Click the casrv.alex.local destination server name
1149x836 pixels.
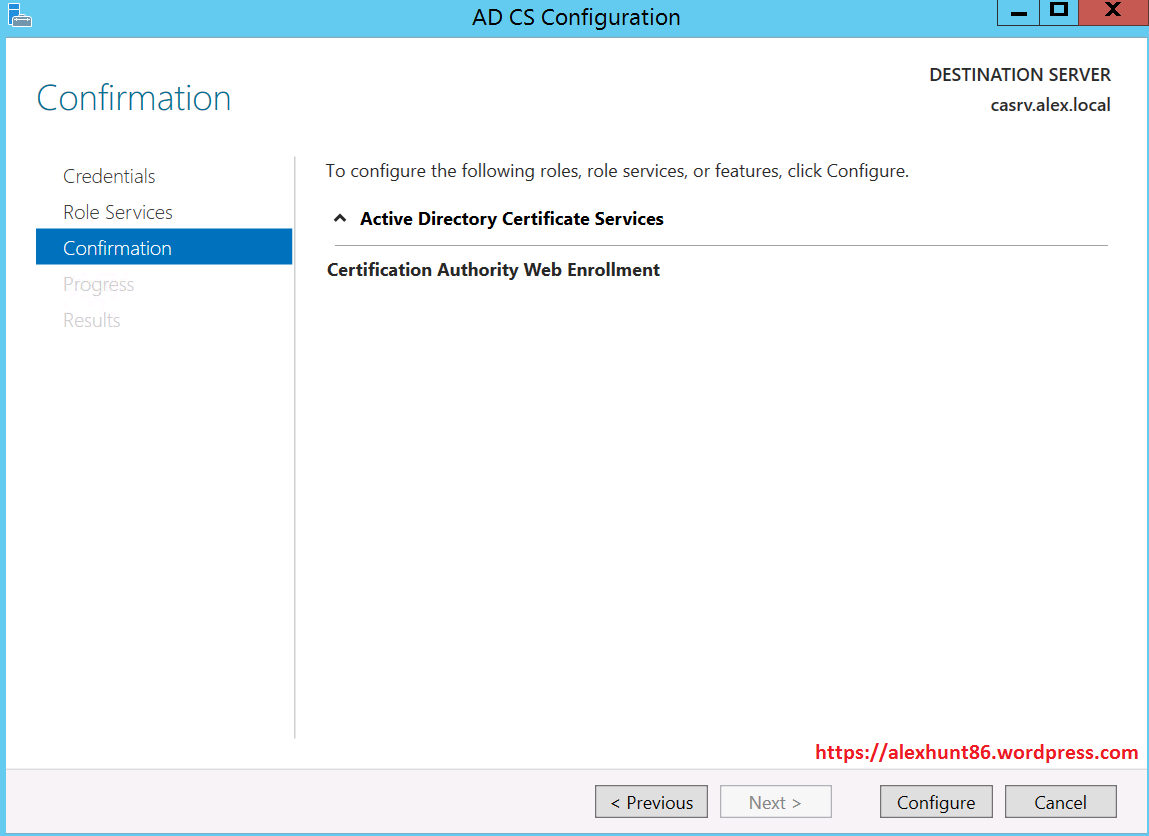[1050, 105]
